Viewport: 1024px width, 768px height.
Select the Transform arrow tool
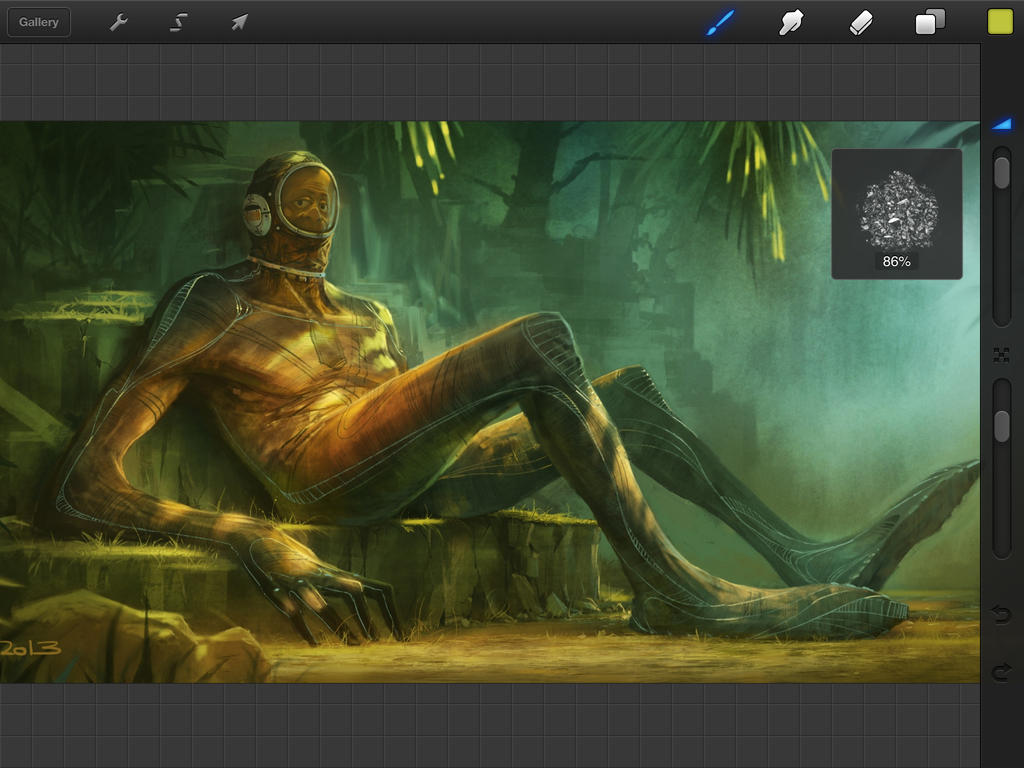[x=239, y=22]
